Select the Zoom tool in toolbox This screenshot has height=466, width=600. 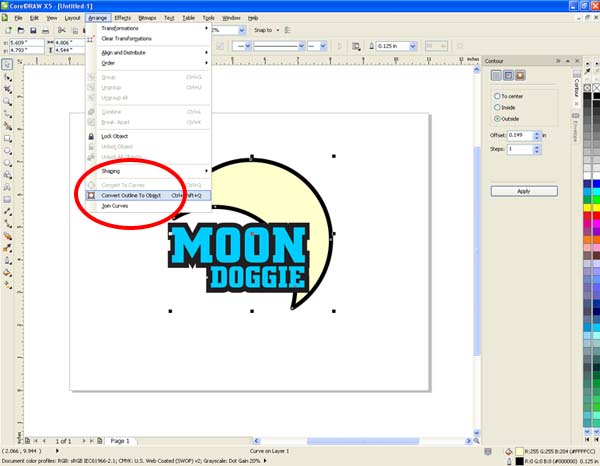click(x=7, y=102)
